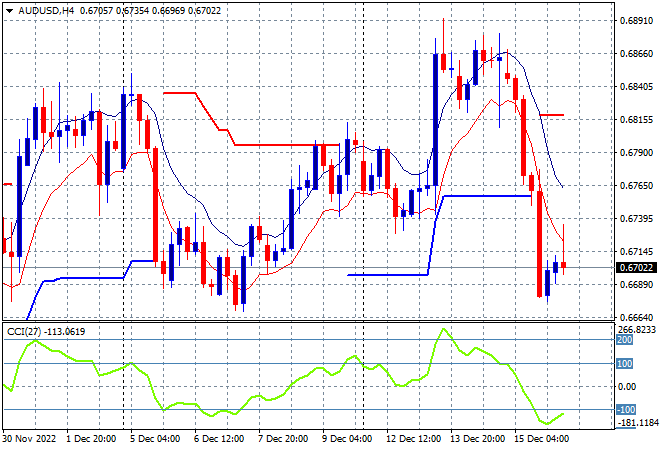This screenshot has width=660, height=450.
Task: Click the CCI 100 level label
Action: tap(625, 363)
